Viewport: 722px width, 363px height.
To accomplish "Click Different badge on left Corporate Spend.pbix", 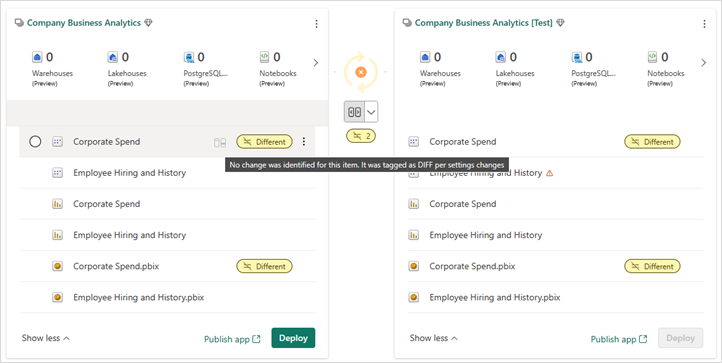I will click(x=264, y=266).
